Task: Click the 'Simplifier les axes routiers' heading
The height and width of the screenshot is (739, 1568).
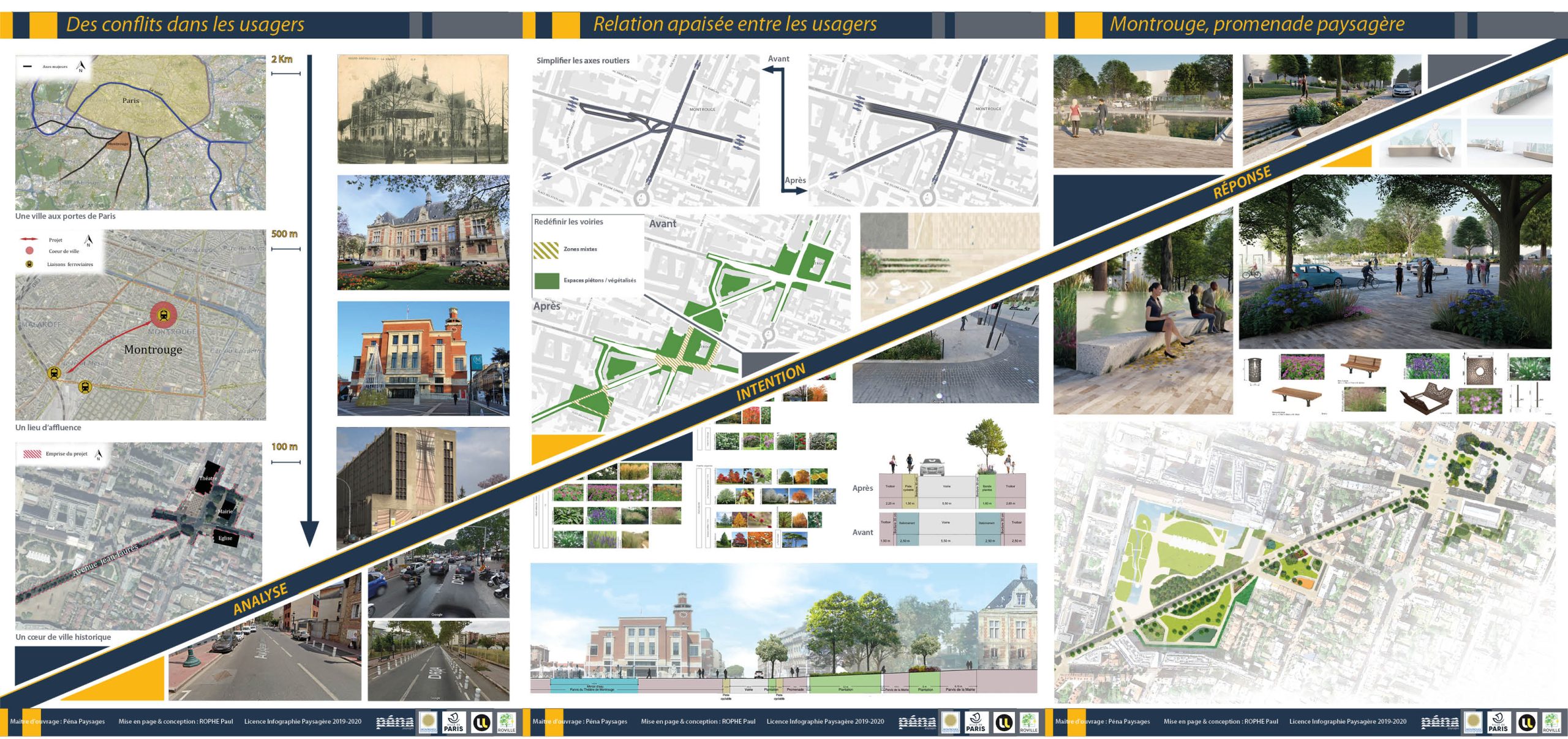Action: pyautogui.click(x=582, y=61)
